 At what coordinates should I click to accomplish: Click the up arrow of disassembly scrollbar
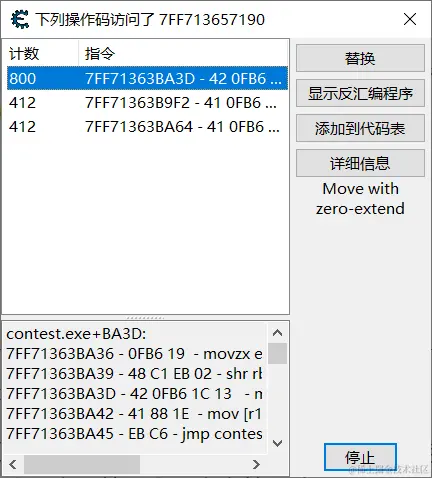(x=277, y=333)
